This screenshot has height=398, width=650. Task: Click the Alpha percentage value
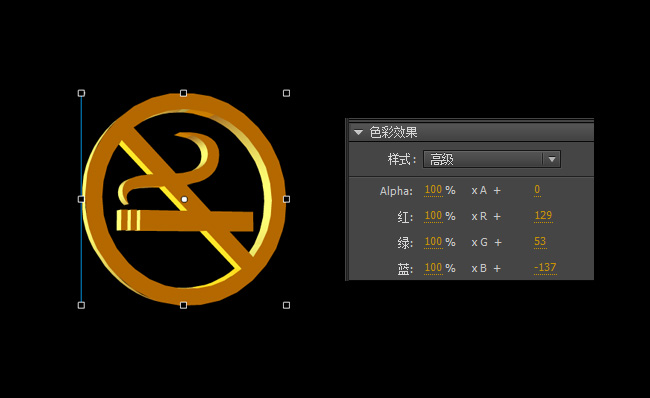click(433, 190)
